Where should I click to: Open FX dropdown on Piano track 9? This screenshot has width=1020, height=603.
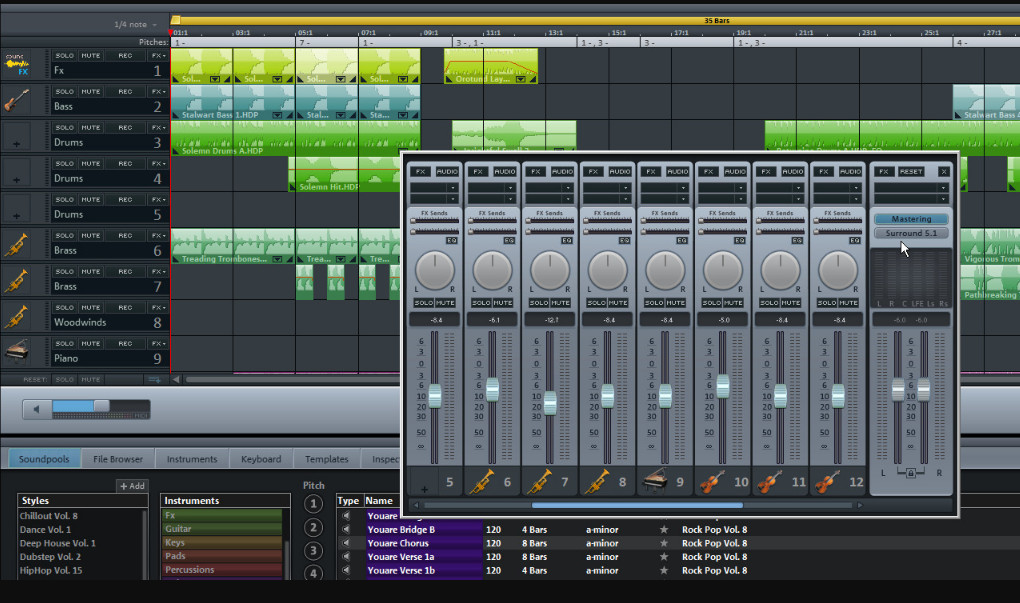click(158, 343)
